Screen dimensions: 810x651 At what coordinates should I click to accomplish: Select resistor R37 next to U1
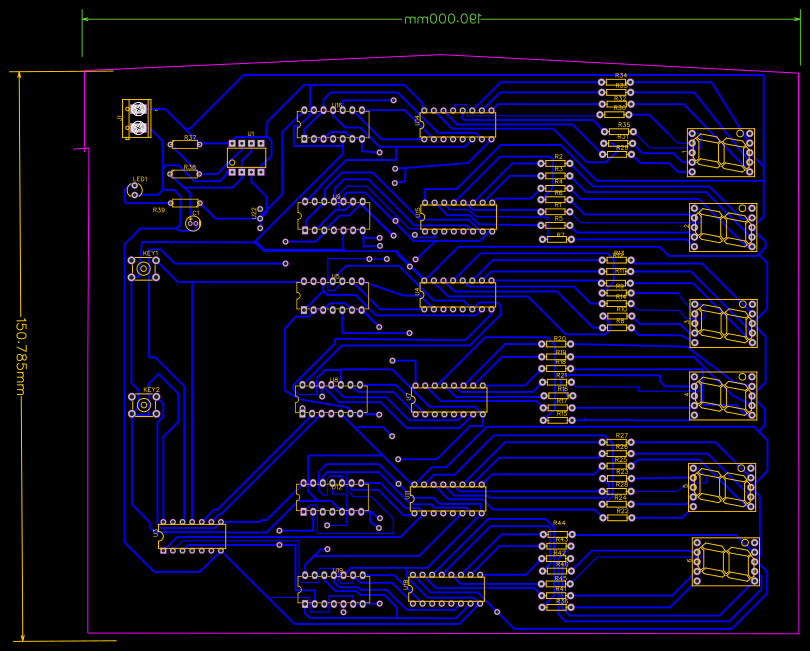(x=186, y=144)
